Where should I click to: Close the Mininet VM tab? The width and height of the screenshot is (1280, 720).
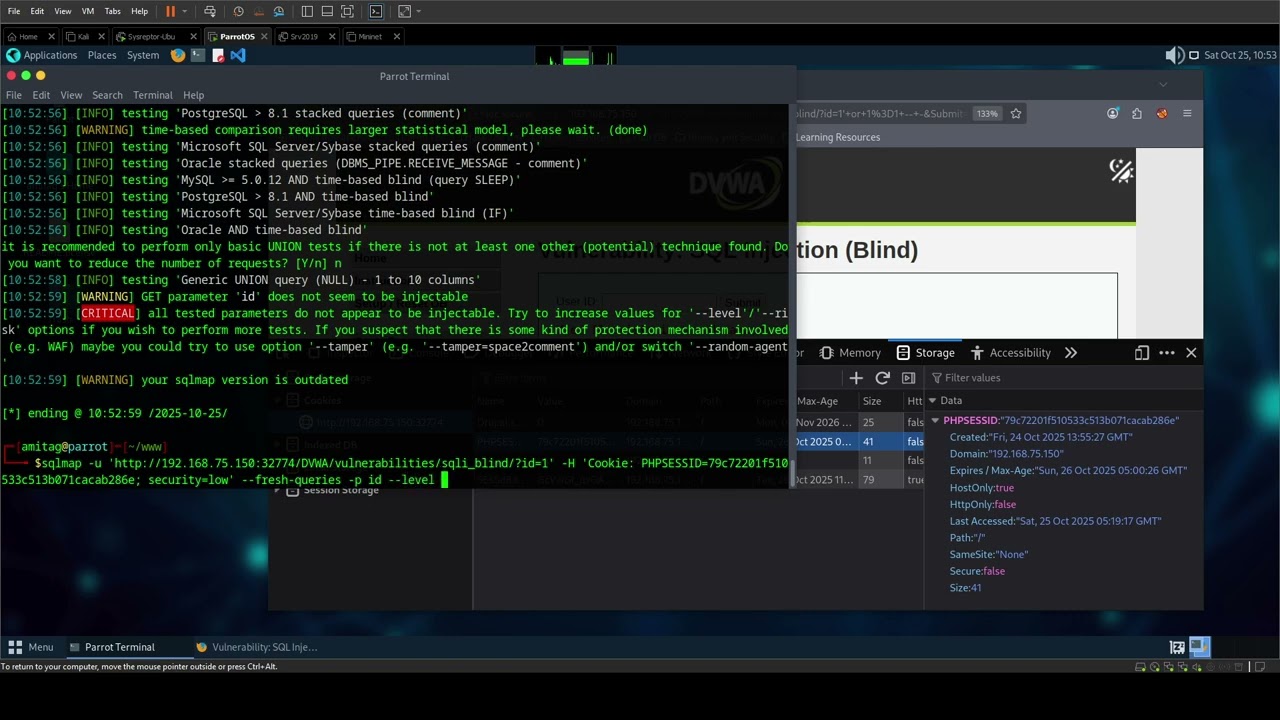click(396, 36)
